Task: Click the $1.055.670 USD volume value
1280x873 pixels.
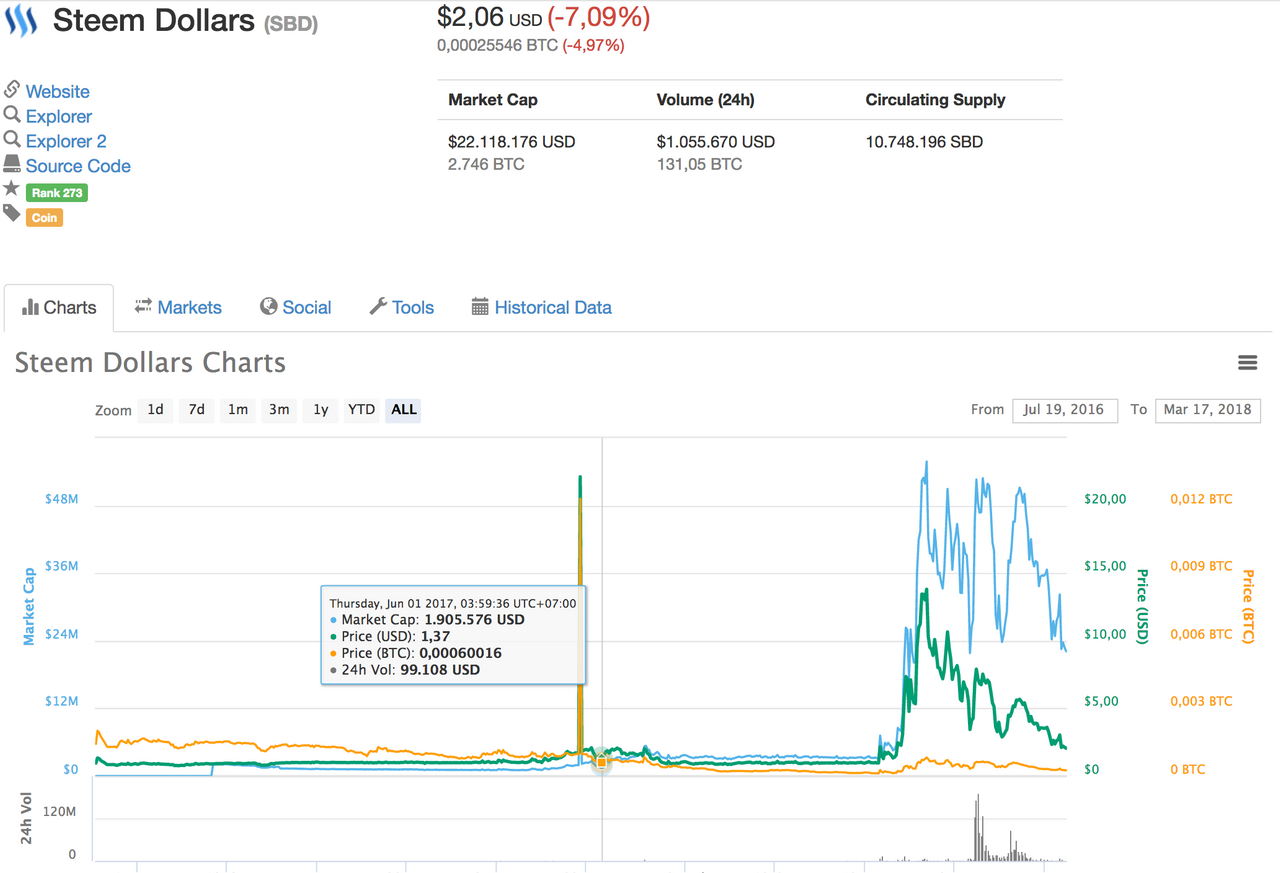Action: point(716,142)
